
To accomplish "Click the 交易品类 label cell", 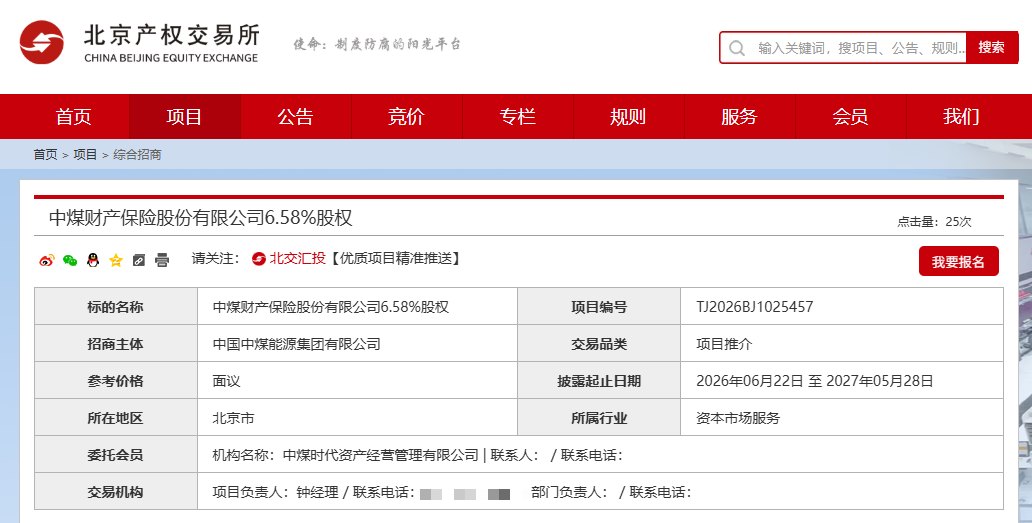I will point(599,344).
